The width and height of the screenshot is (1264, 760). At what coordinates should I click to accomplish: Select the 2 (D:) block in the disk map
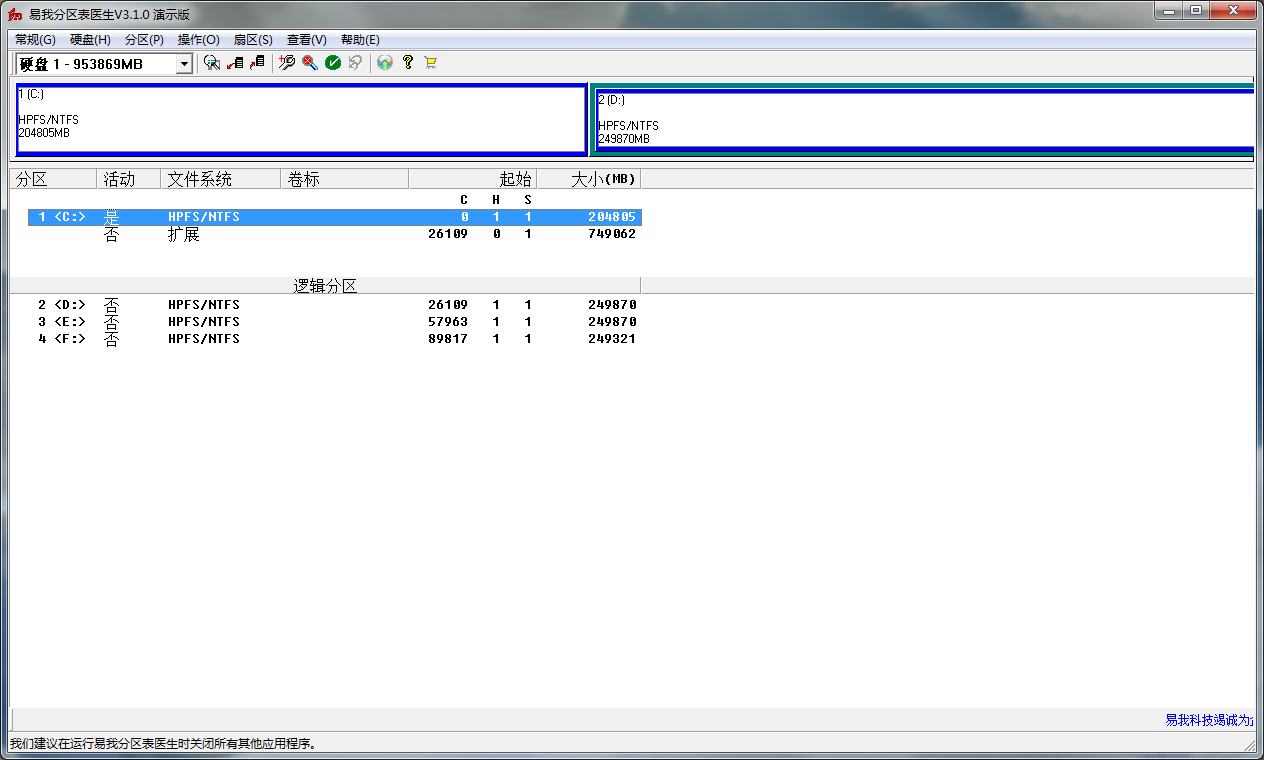point(924,119)
